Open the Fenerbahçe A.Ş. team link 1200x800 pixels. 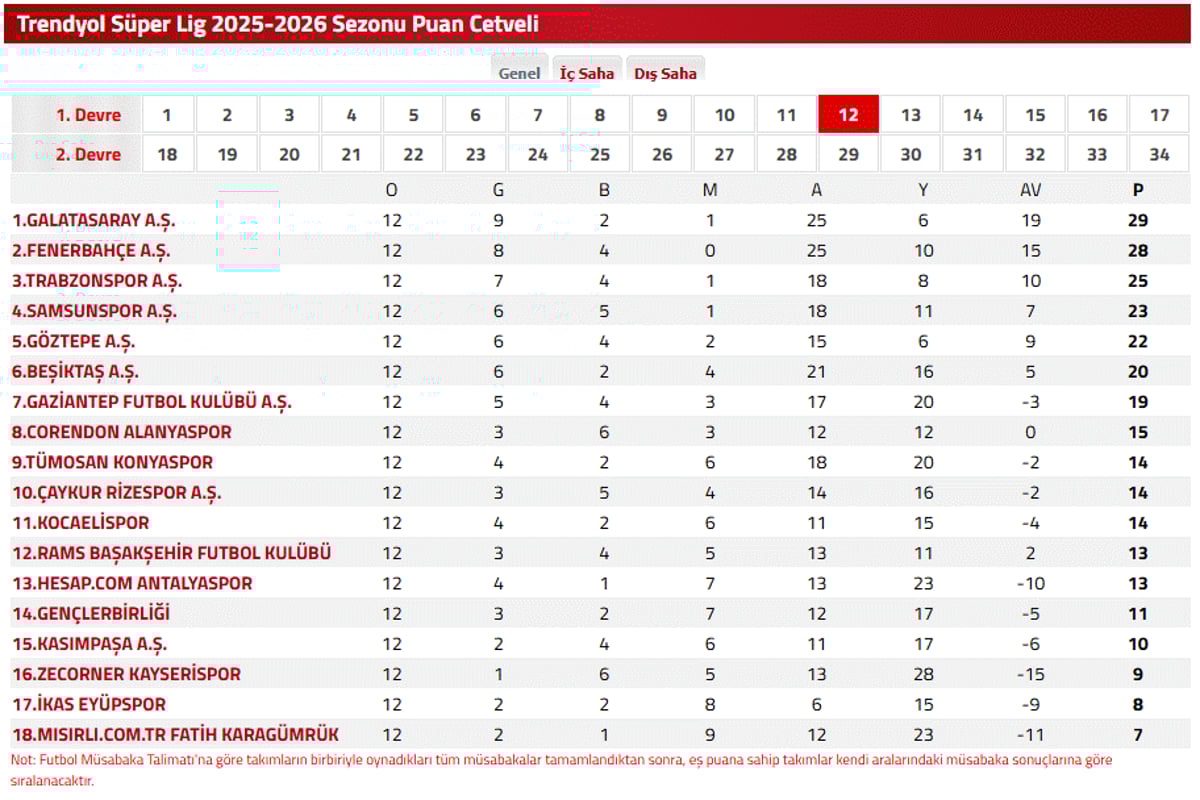pyautogui.click(x=91, y=251)
